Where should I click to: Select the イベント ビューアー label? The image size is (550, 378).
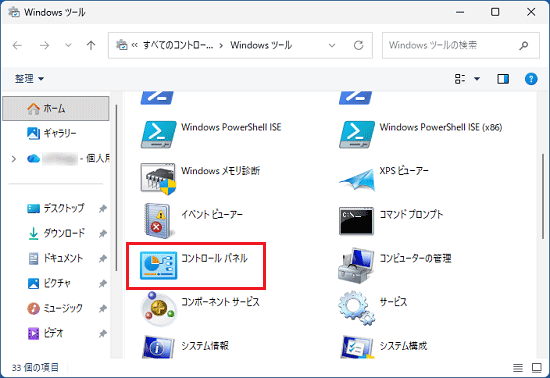point(212,215)
